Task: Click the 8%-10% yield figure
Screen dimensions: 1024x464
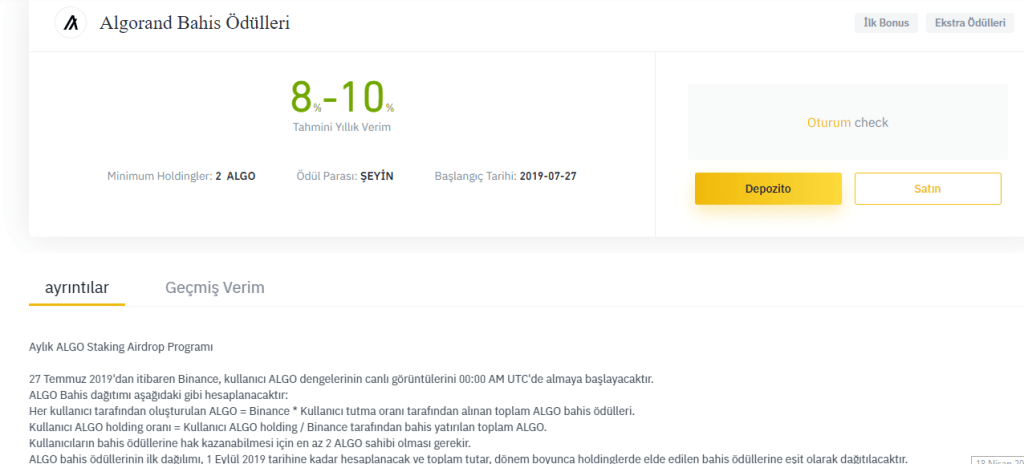Action: pyautogui.click(x=342, y=97)
